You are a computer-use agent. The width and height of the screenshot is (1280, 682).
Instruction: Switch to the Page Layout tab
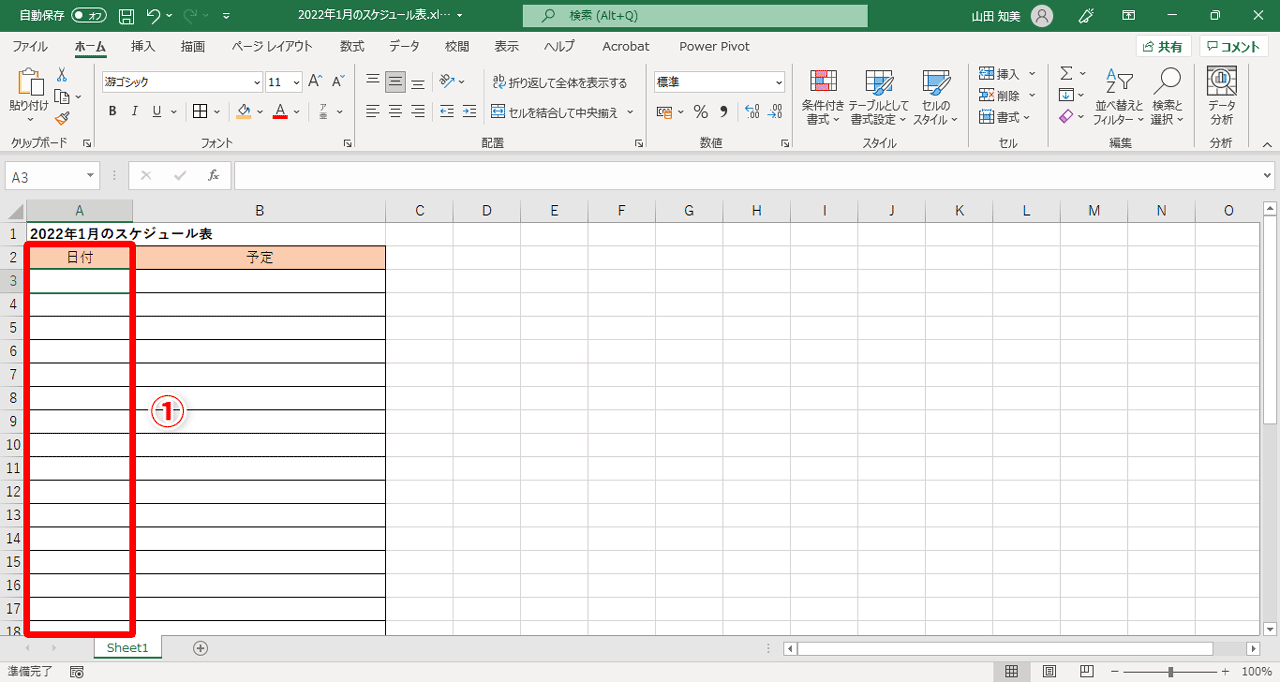[272, 46]
